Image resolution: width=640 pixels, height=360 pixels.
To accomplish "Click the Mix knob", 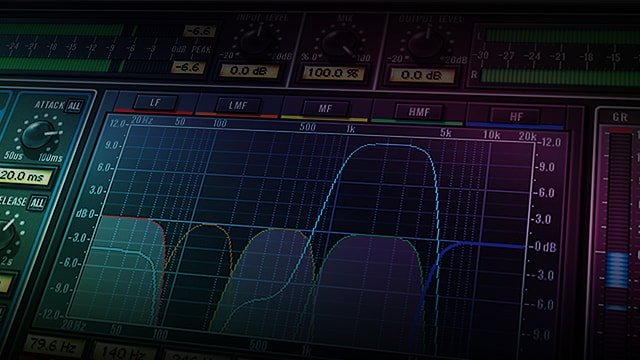I will click(340, 43).
